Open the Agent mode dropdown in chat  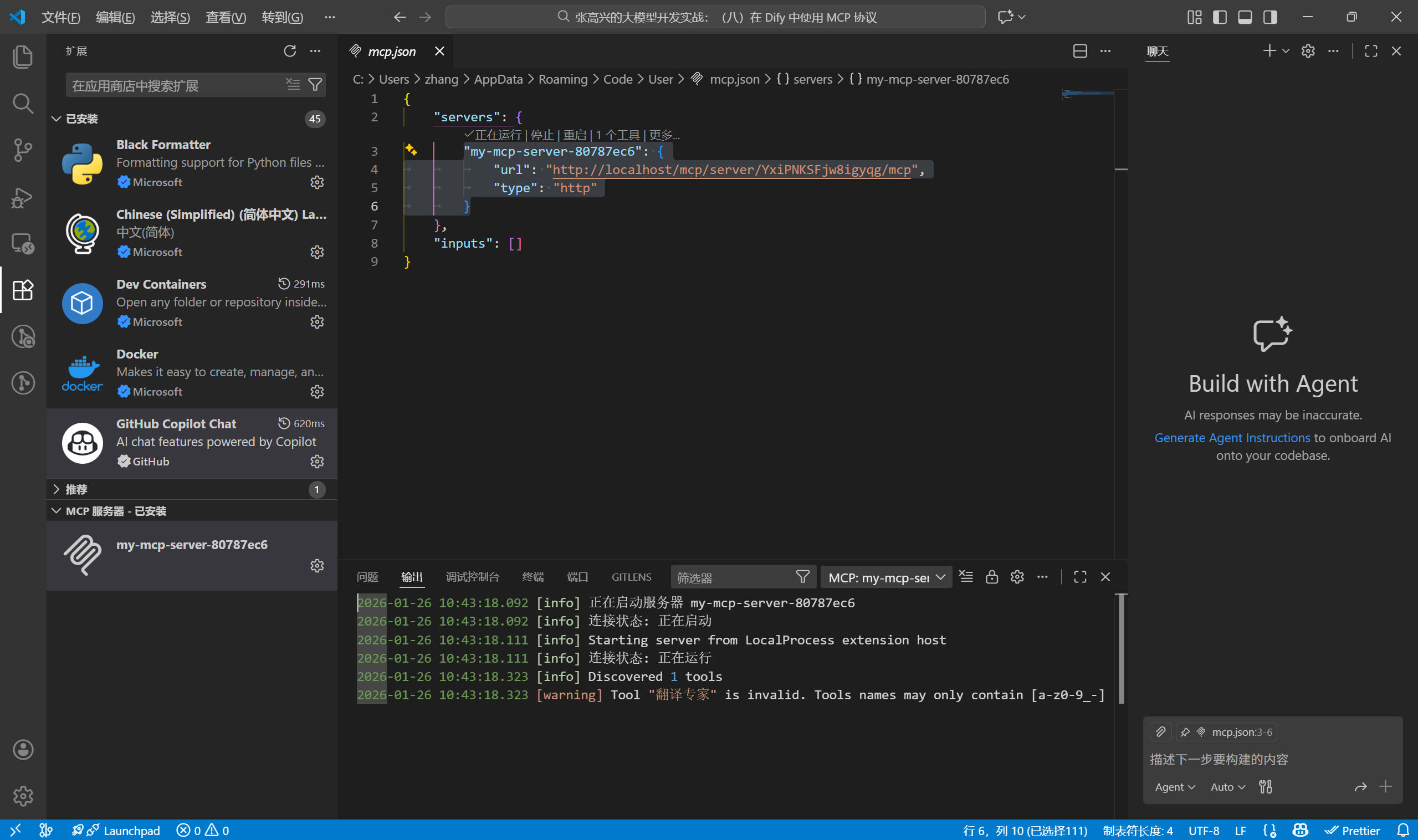[1175, 787]
